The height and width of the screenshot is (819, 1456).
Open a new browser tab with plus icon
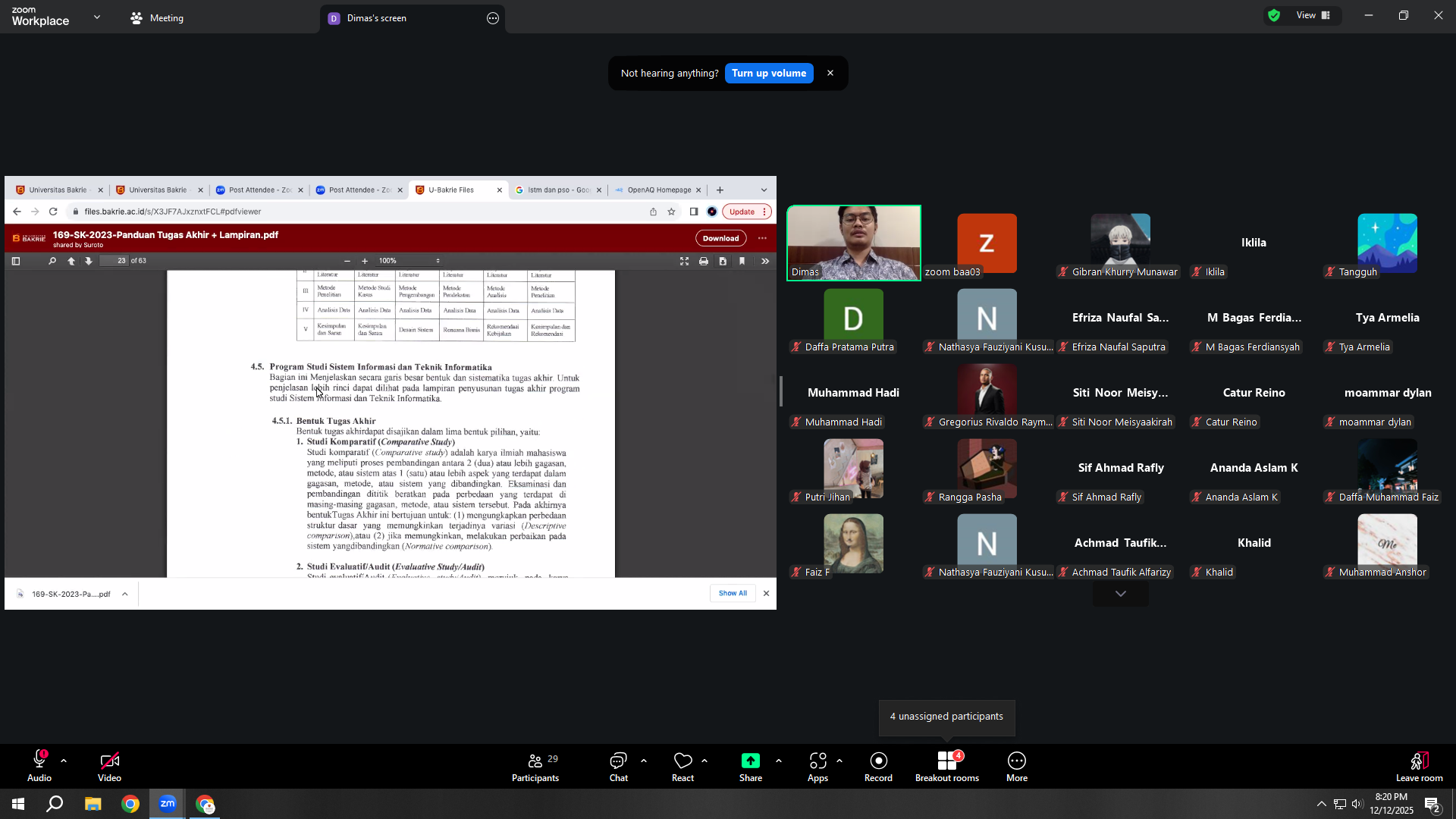point(720,190)
